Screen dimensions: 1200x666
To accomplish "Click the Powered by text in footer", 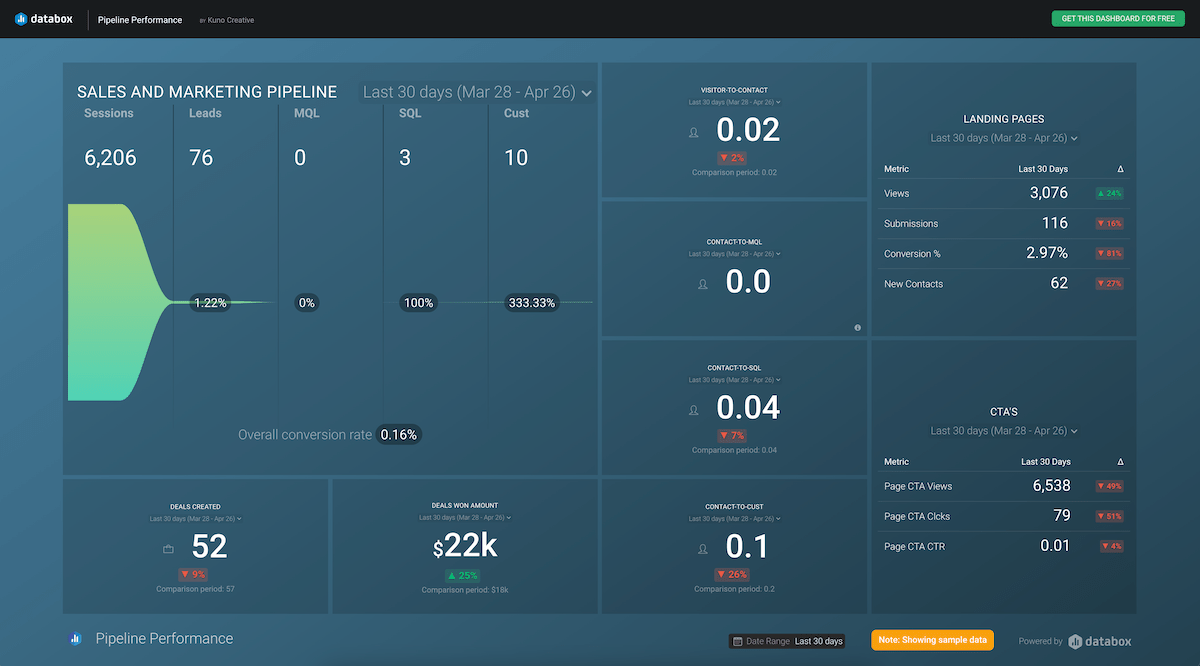I will [x=1040, y=641].
